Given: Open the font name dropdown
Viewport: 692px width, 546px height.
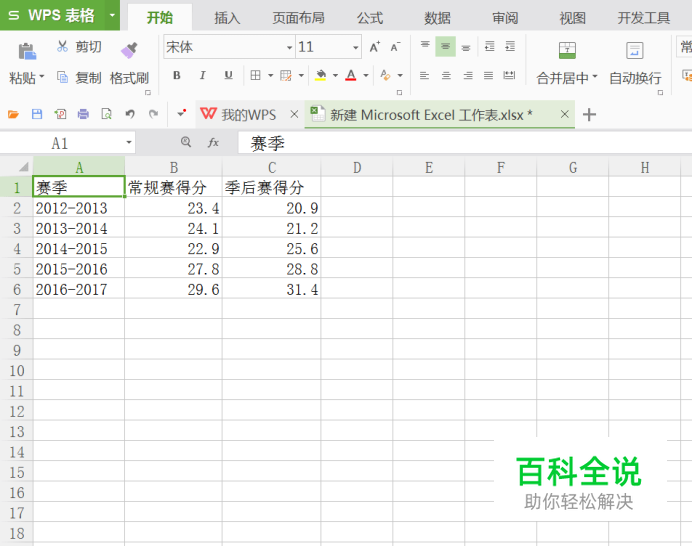Looking at the screenshot, I should pyautogui.click(x=290, y=47).
